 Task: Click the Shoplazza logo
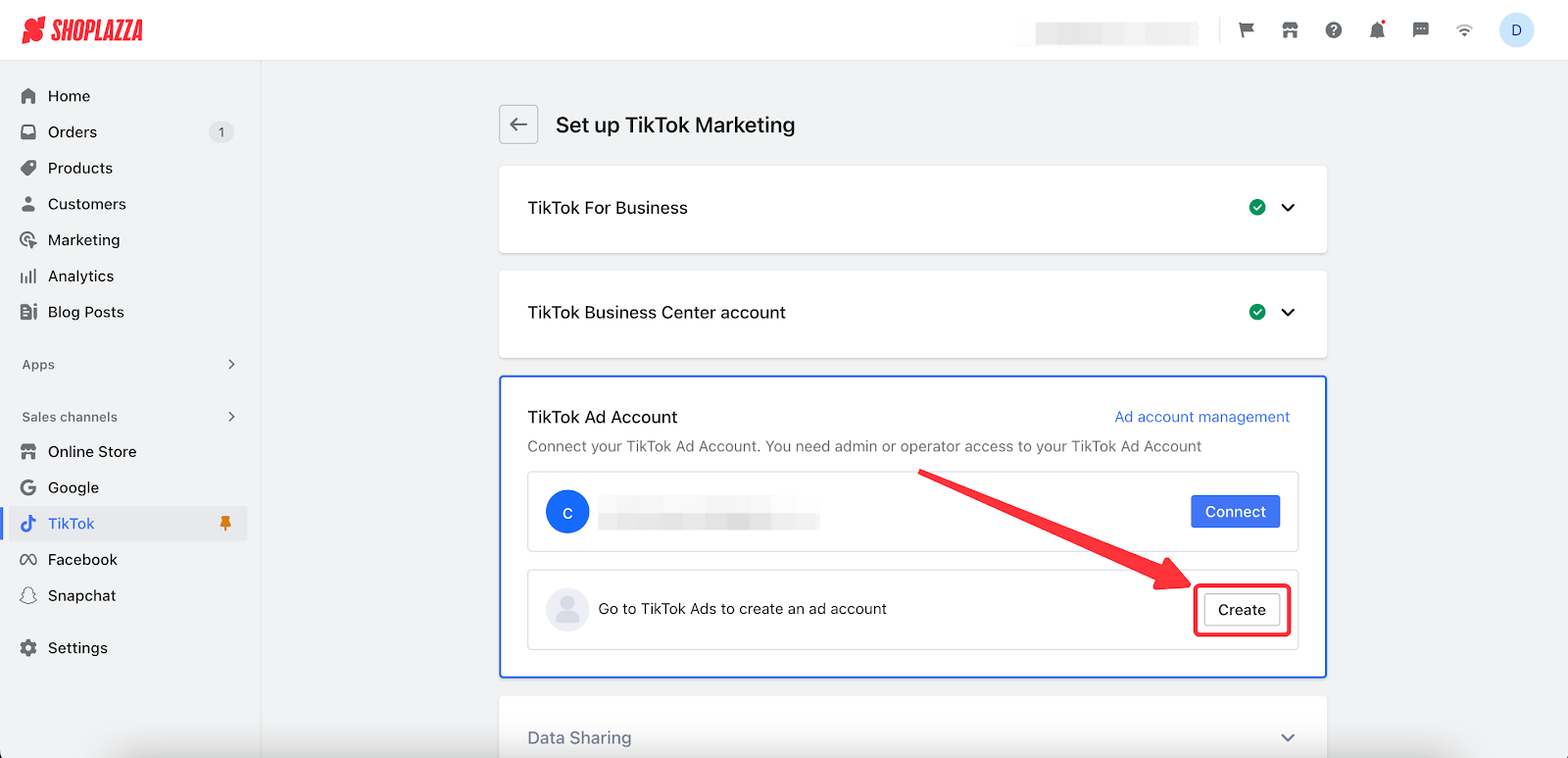pos(82,30)
